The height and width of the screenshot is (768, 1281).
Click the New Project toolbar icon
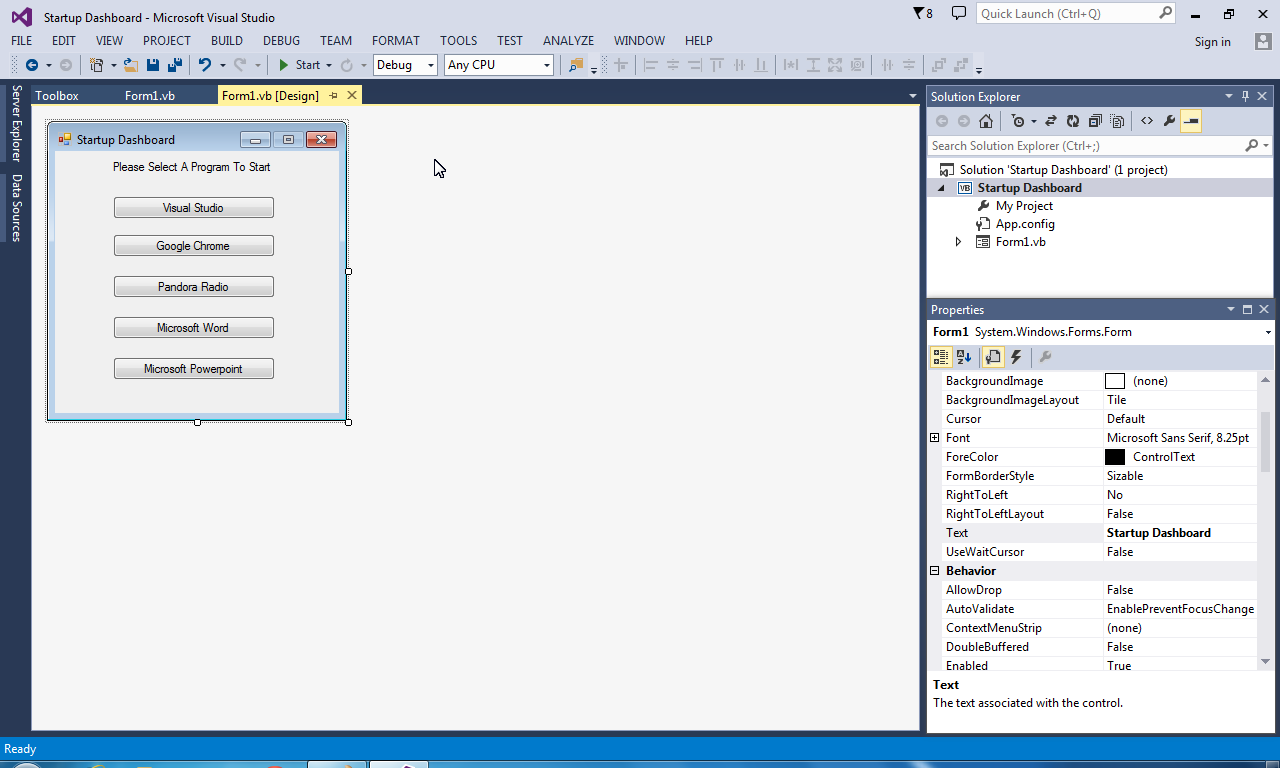point(96,65)
